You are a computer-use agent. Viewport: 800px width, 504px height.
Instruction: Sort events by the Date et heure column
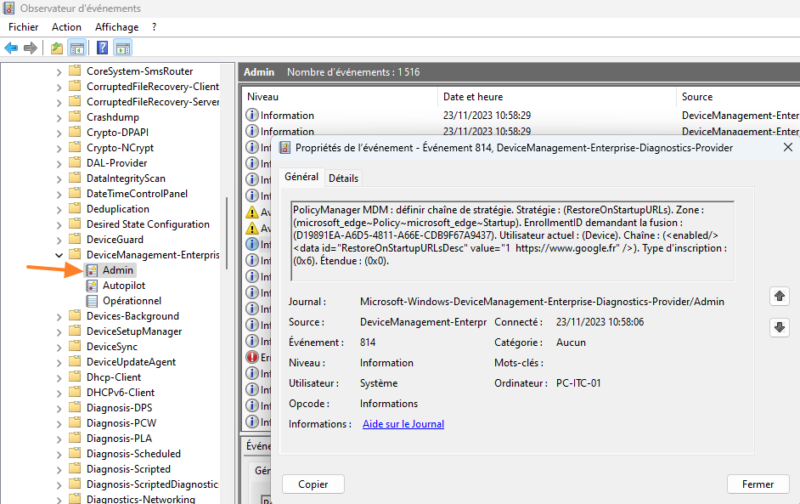[x=472, y=97]
